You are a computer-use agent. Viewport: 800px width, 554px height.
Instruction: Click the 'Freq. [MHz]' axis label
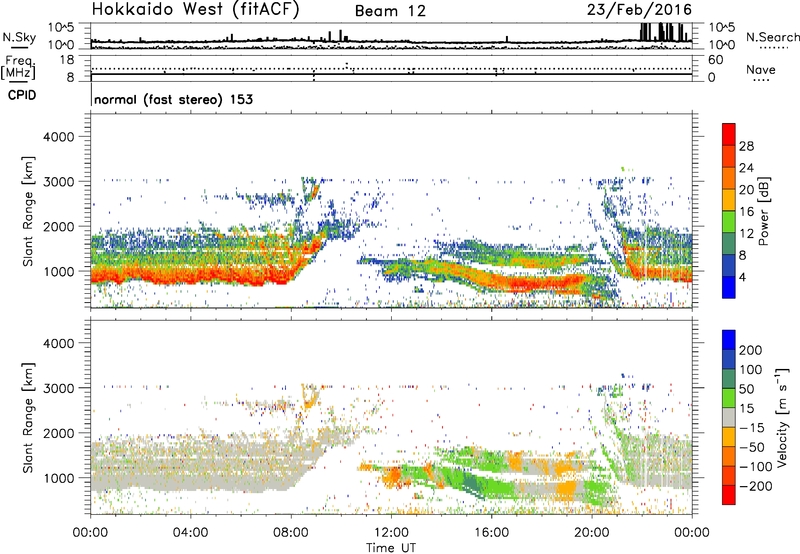click(x=18, y=68)
